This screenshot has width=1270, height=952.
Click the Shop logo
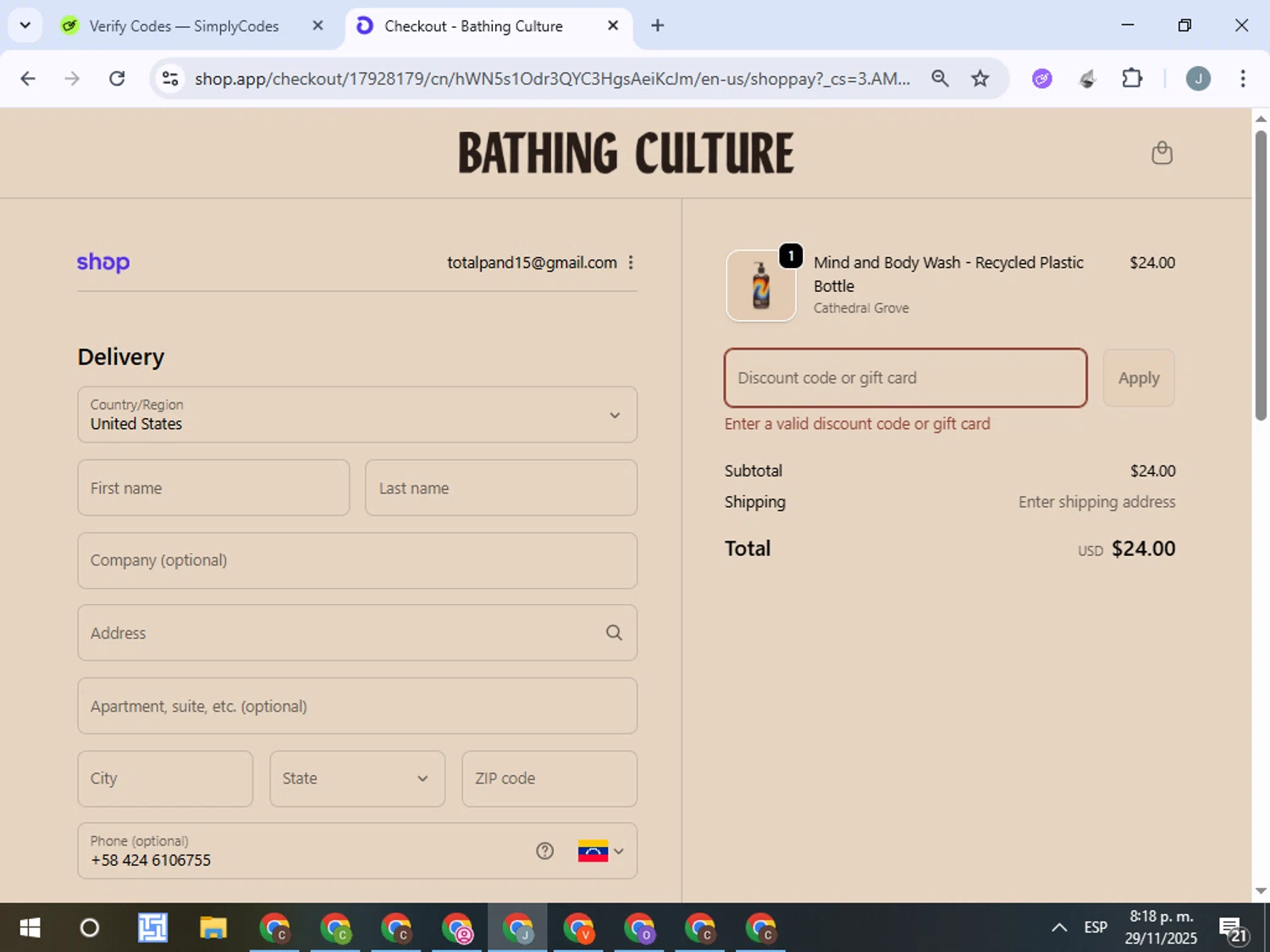(103, 262)
